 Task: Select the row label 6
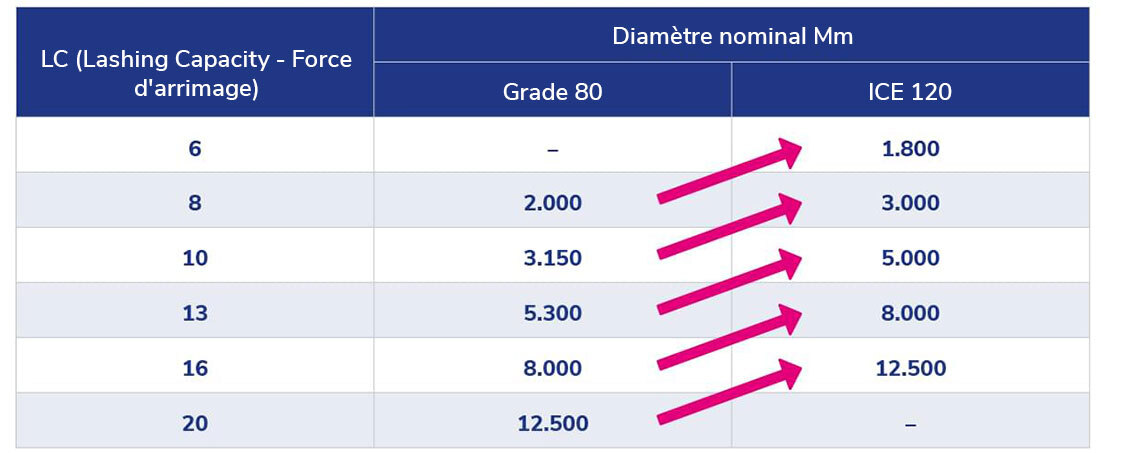195,149
